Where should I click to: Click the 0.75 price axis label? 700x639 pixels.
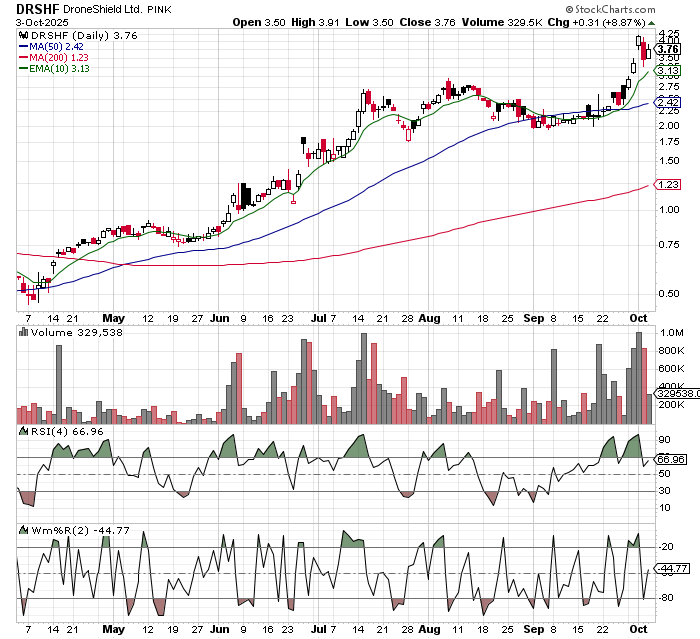coord(669,244)
